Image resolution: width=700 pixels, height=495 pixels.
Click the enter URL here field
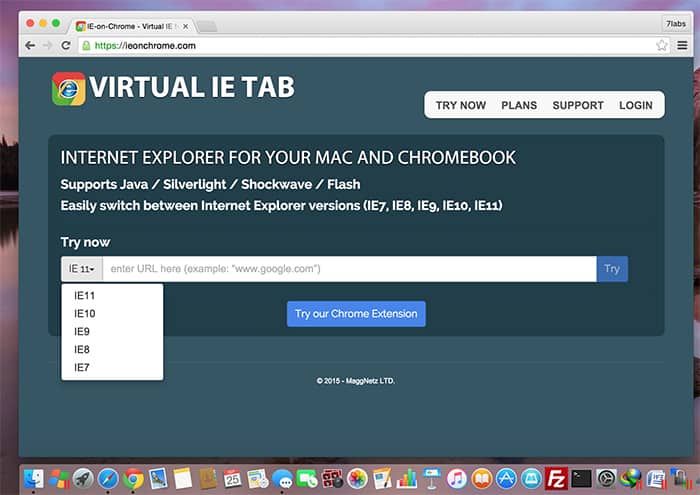tap(350, 269)
